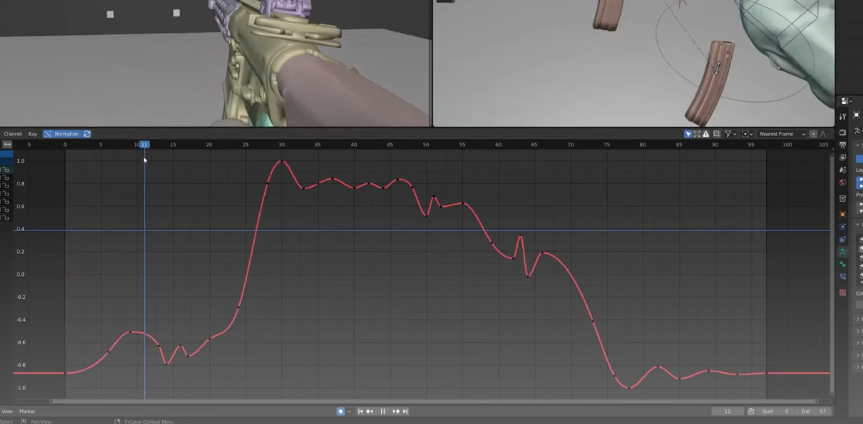Image resolution: width=863 pixels, height=424 pixels.
Task: Toggle show hidden dashed-box icon
Action: (697, 134)
